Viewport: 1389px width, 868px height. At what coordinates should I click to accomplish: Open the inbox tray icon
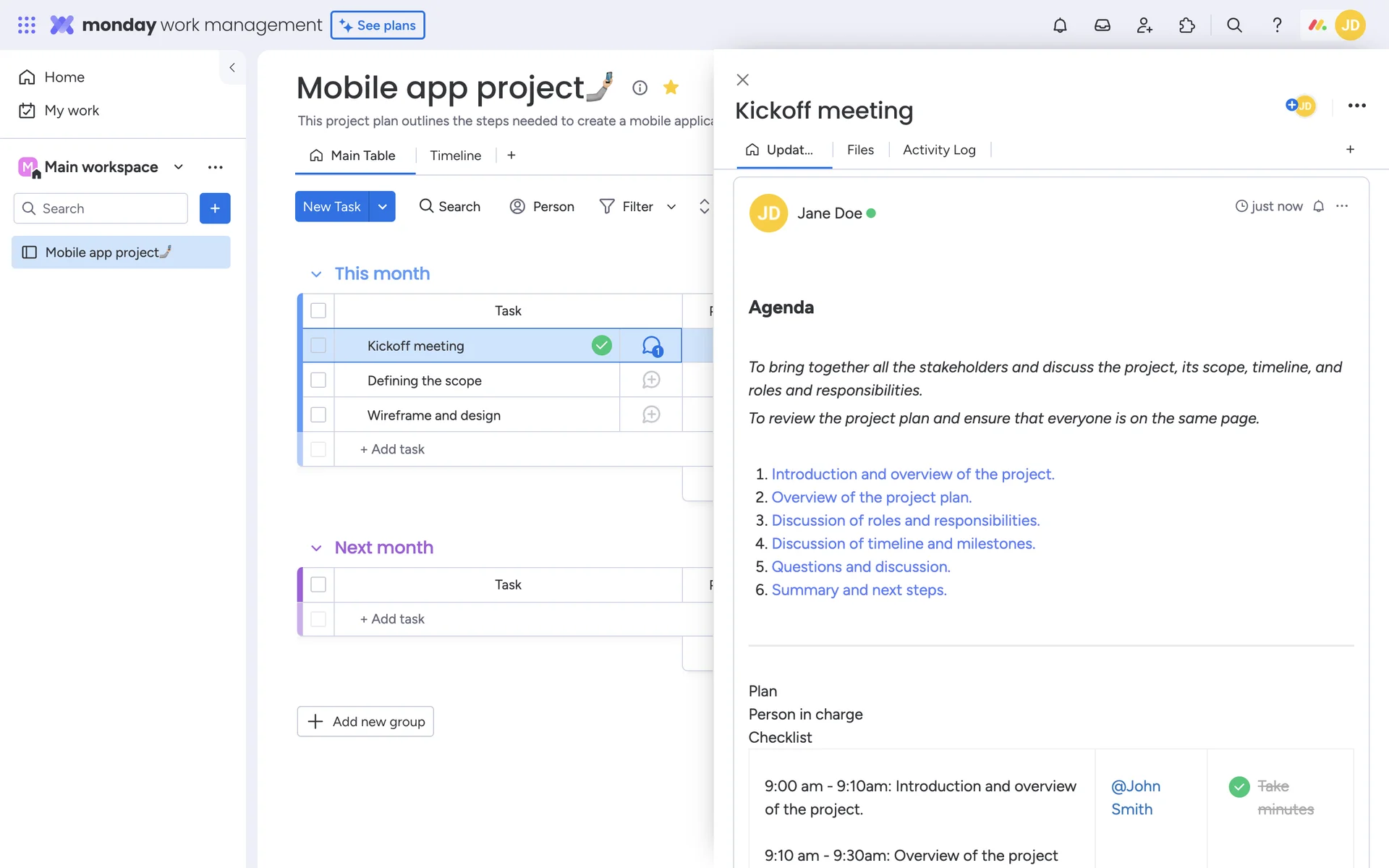coord(1102,25)
